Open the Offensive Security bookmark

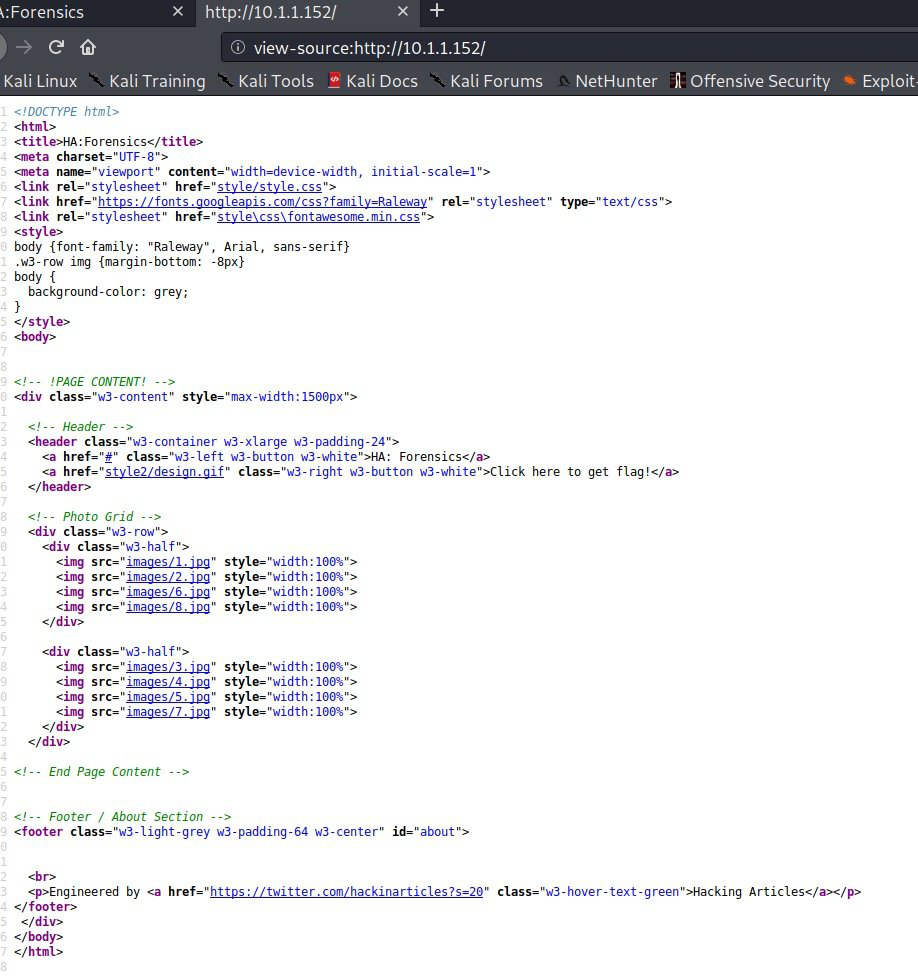750,81
